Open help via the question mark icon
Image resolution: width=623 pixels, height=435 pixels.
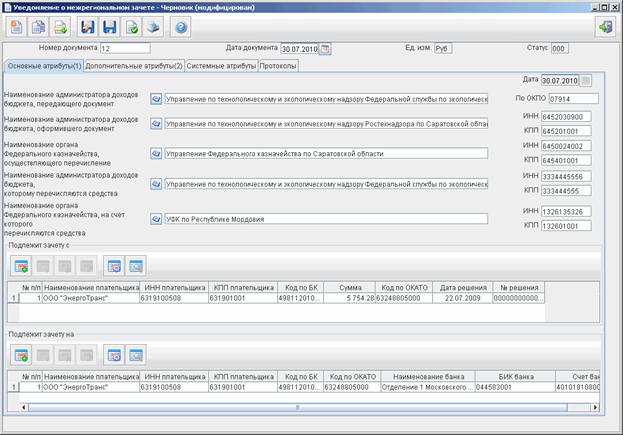click(181, 27)
